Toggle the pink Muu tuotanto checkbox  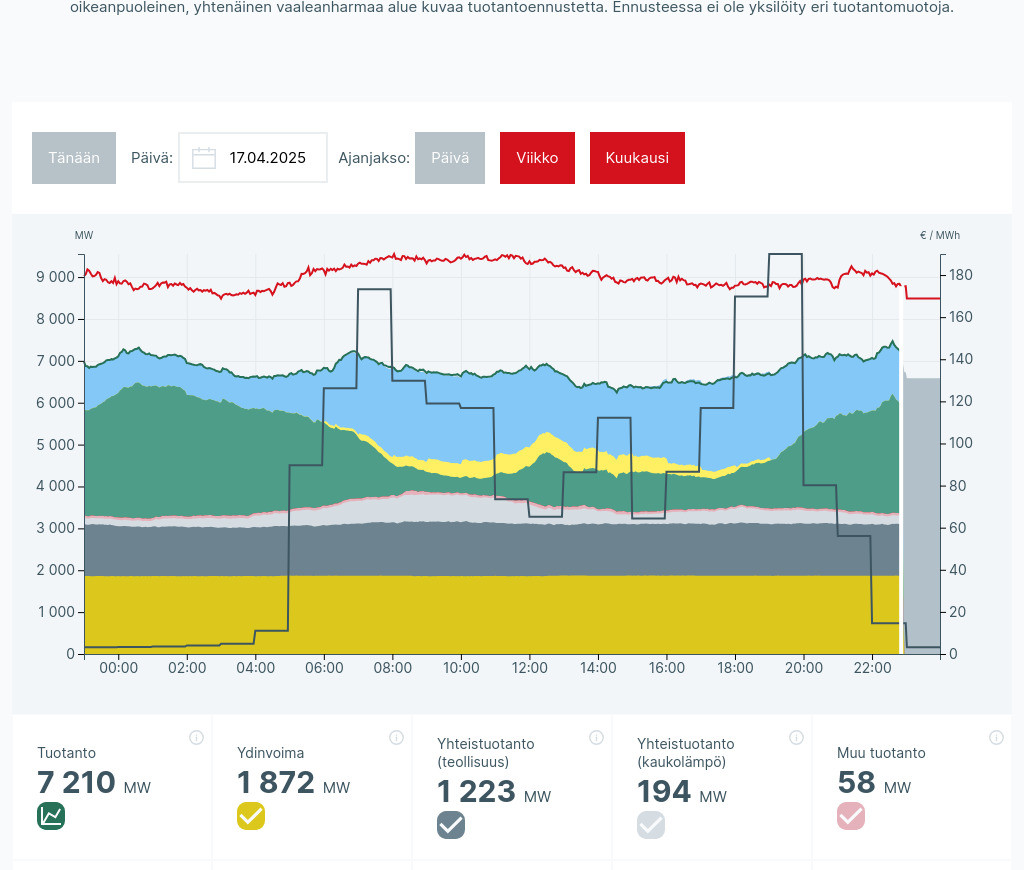[x=851, y=816]
